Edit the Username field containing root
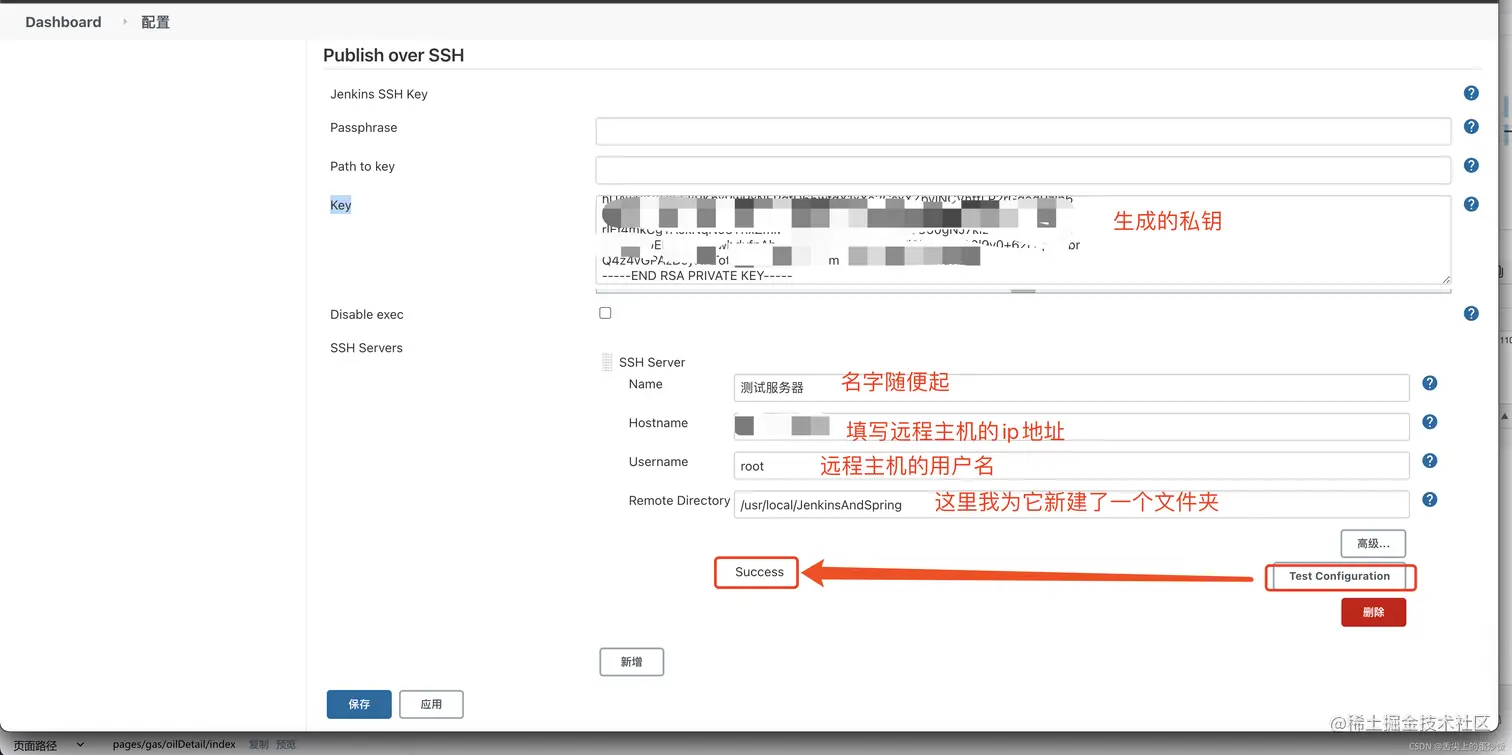The height and width of the screenshot is (755, 1512). (1072, 465)
